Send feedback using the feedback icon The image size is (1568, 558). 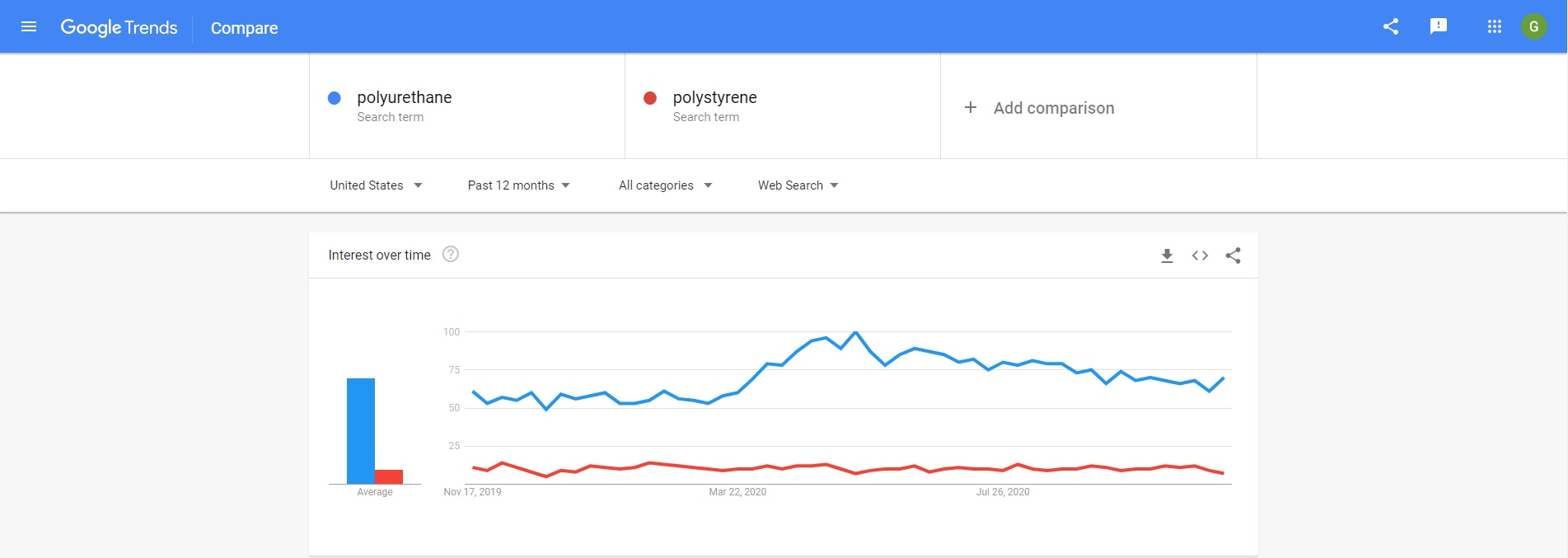coord(1439,26)
